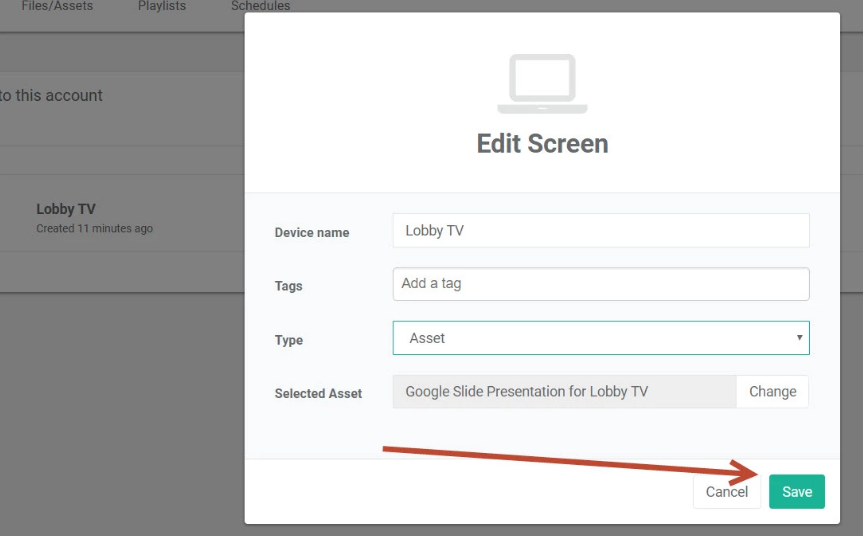The width and height of the screenshot is (863, 536).
Task: Save the Edit Screen changes
Action: (796, 491)
